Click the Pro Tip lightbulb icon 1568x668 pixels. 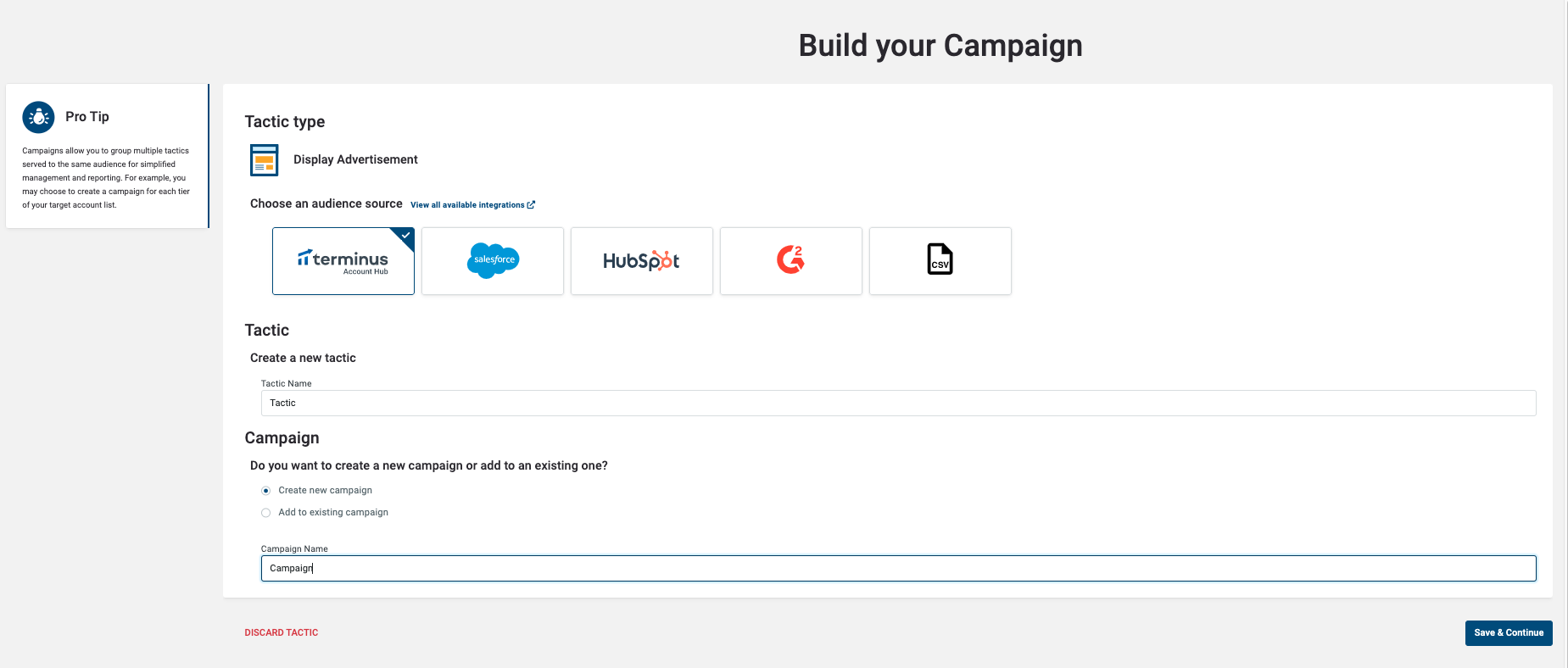point(38,117)
